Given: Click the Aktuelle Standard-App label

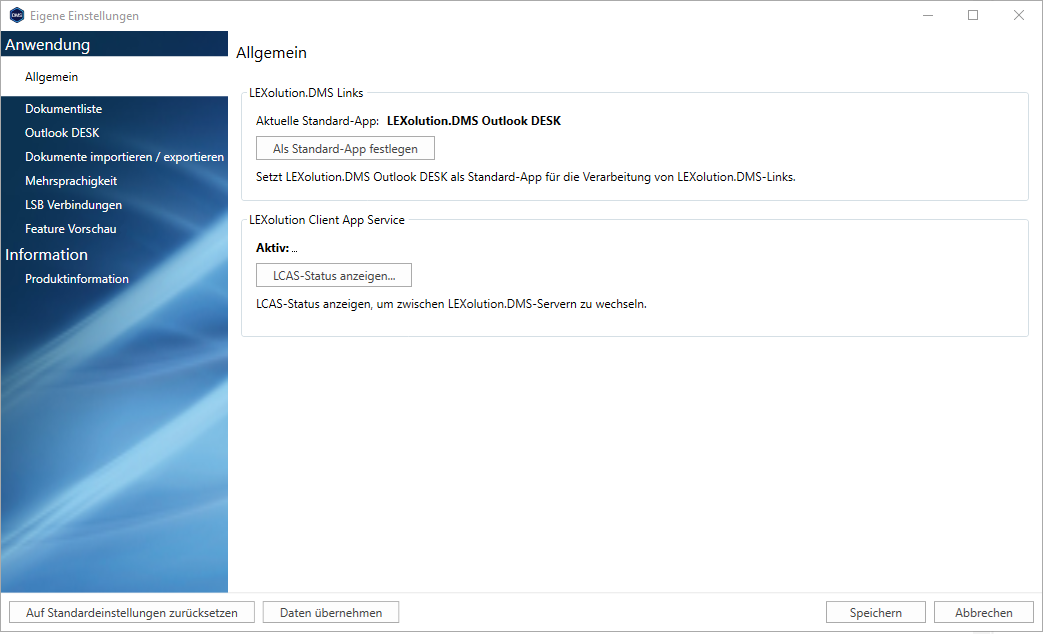Looking at the screenshot, I should (317, 121).
